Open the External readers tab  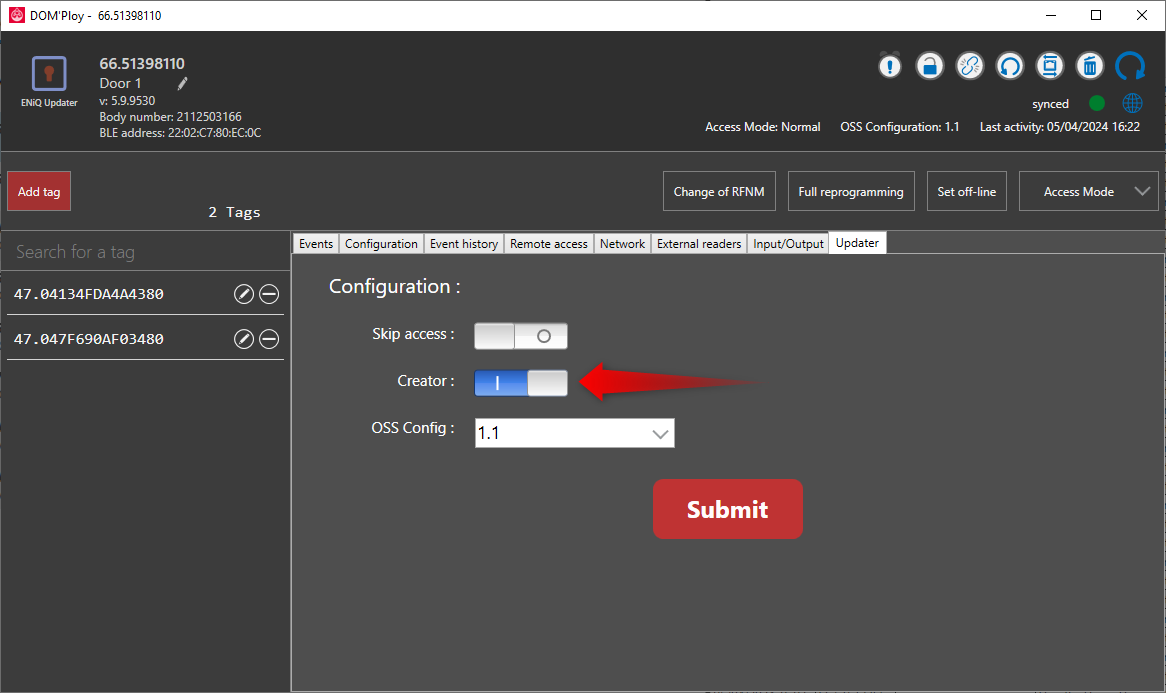[x=699, y=244]
